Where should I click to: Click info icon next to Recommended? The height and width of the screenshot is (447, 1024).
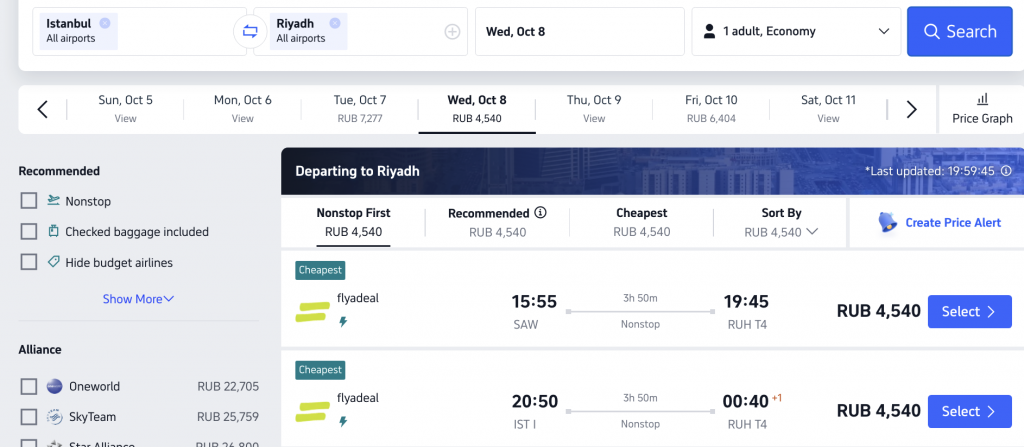pyautogui.click(x=540, y=212)
